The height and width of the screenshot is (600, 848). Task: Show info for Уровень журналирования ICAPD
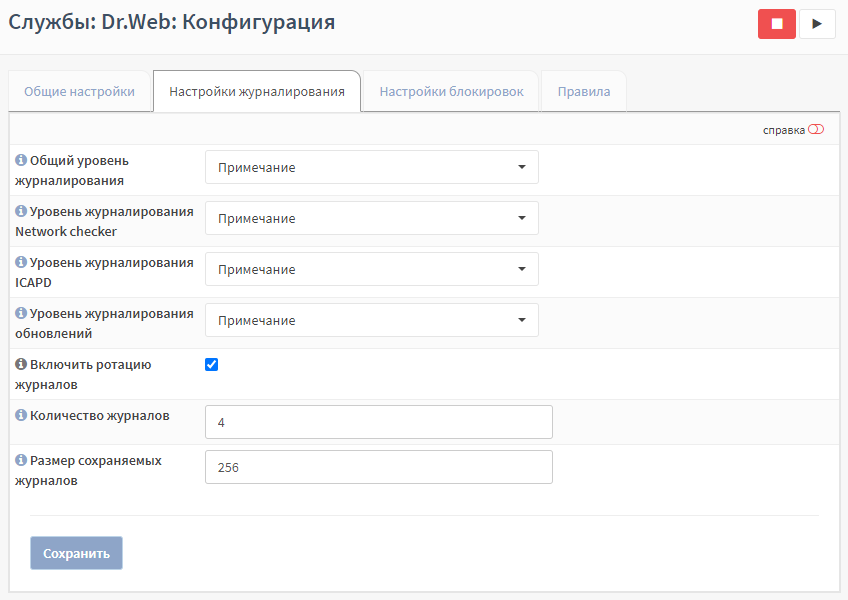pyautogui.click(x=21, y=262)
